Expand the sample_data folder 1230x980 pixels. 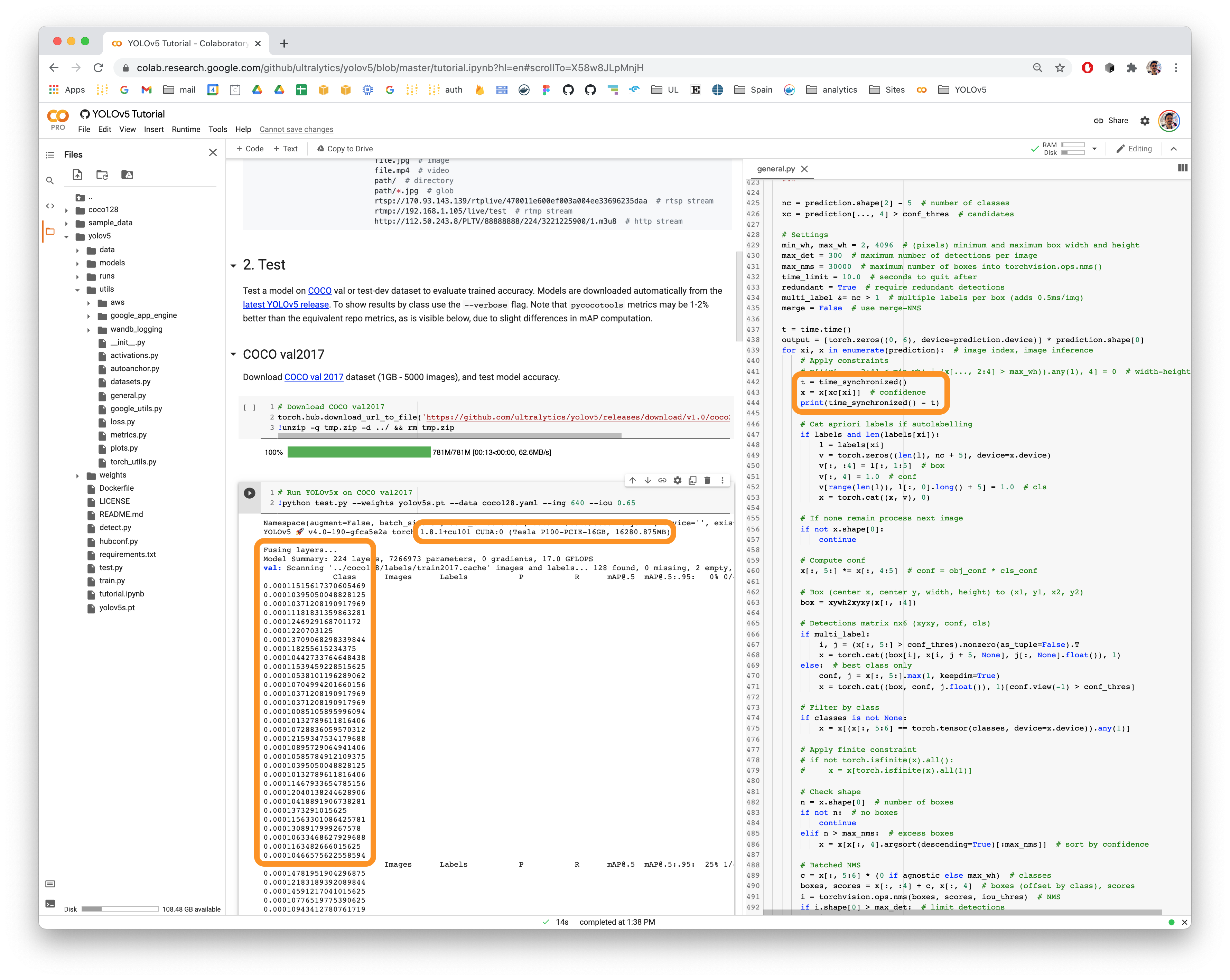(x=67, y=223)
